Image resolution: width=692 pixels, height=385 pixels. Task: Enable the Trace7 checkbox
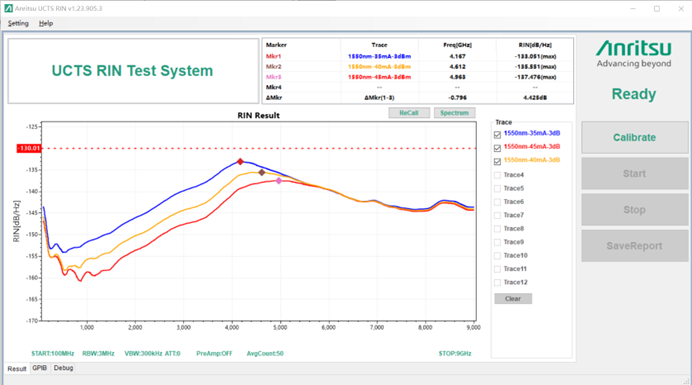pyautogui.click(x=497, y=215)
